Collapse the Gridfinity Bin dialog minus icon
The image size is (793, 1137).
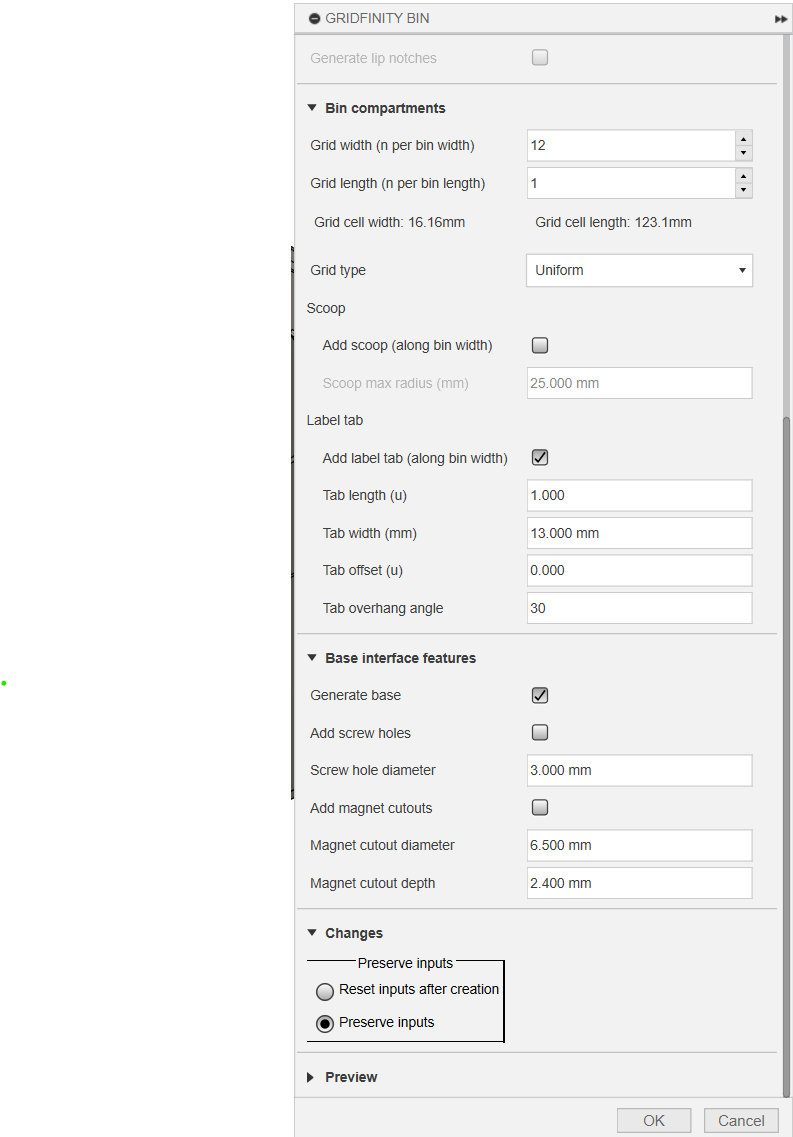tap(315, 19)
